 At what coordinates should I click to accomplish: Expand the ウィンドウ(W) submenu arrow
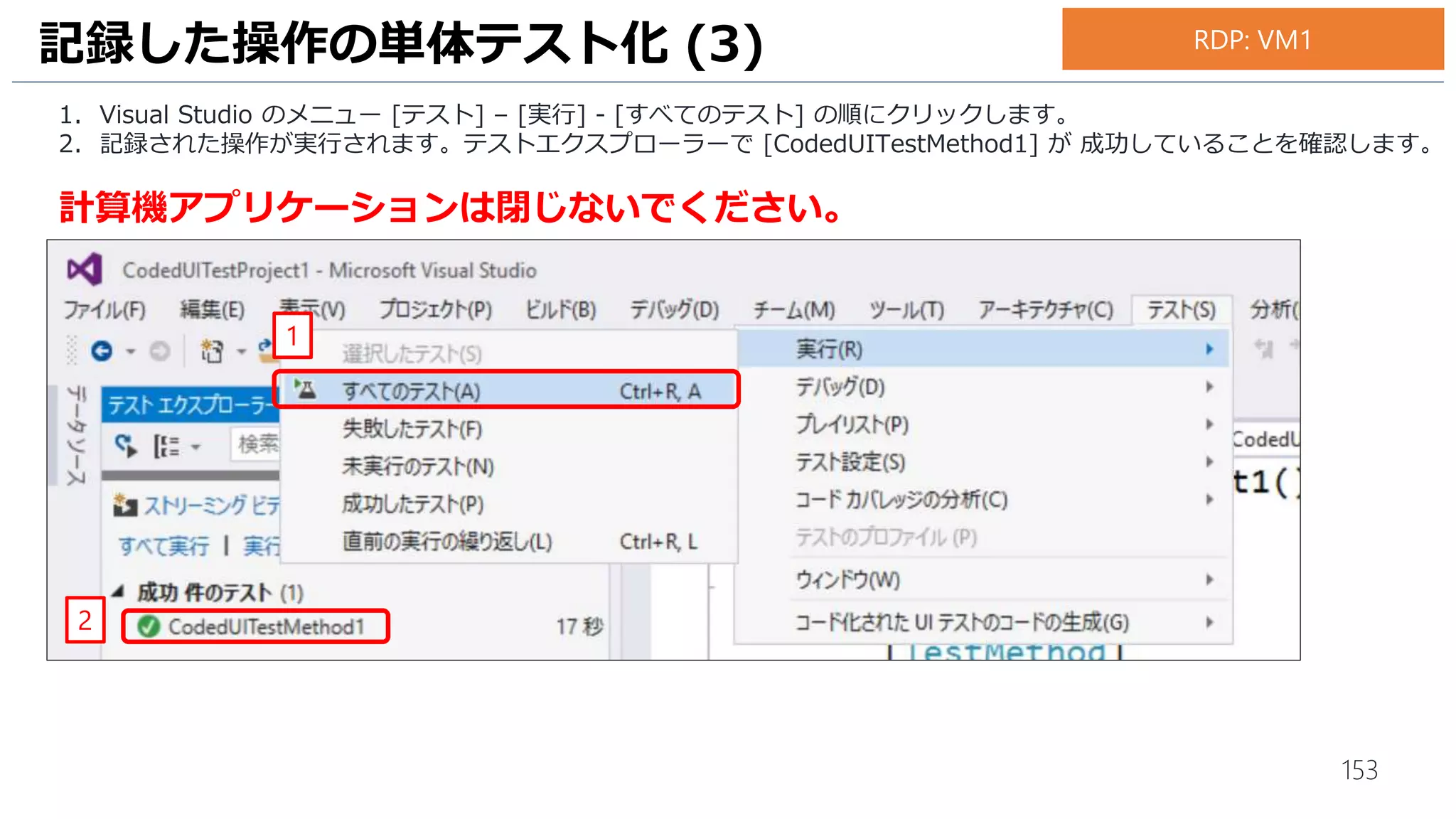1209,580
